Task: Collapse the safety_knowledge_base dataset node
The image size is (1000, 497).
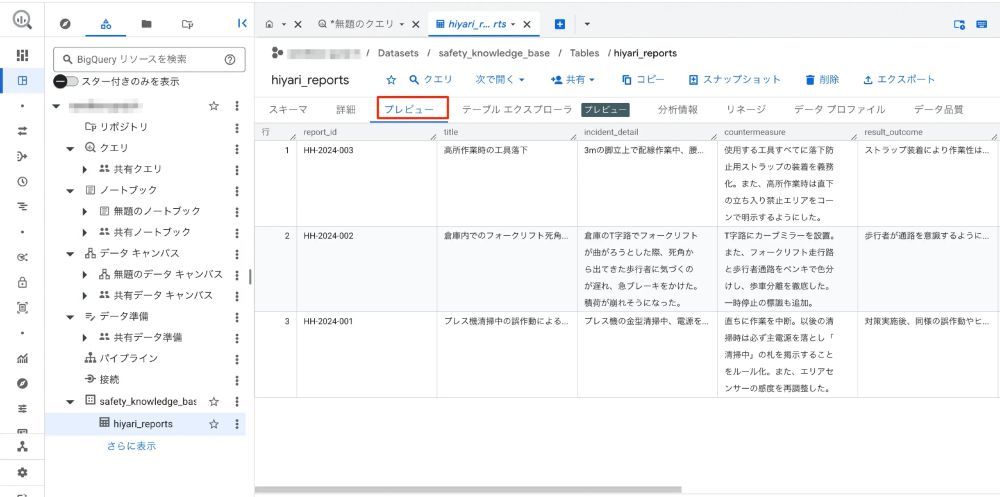Action: coord(70,402)
